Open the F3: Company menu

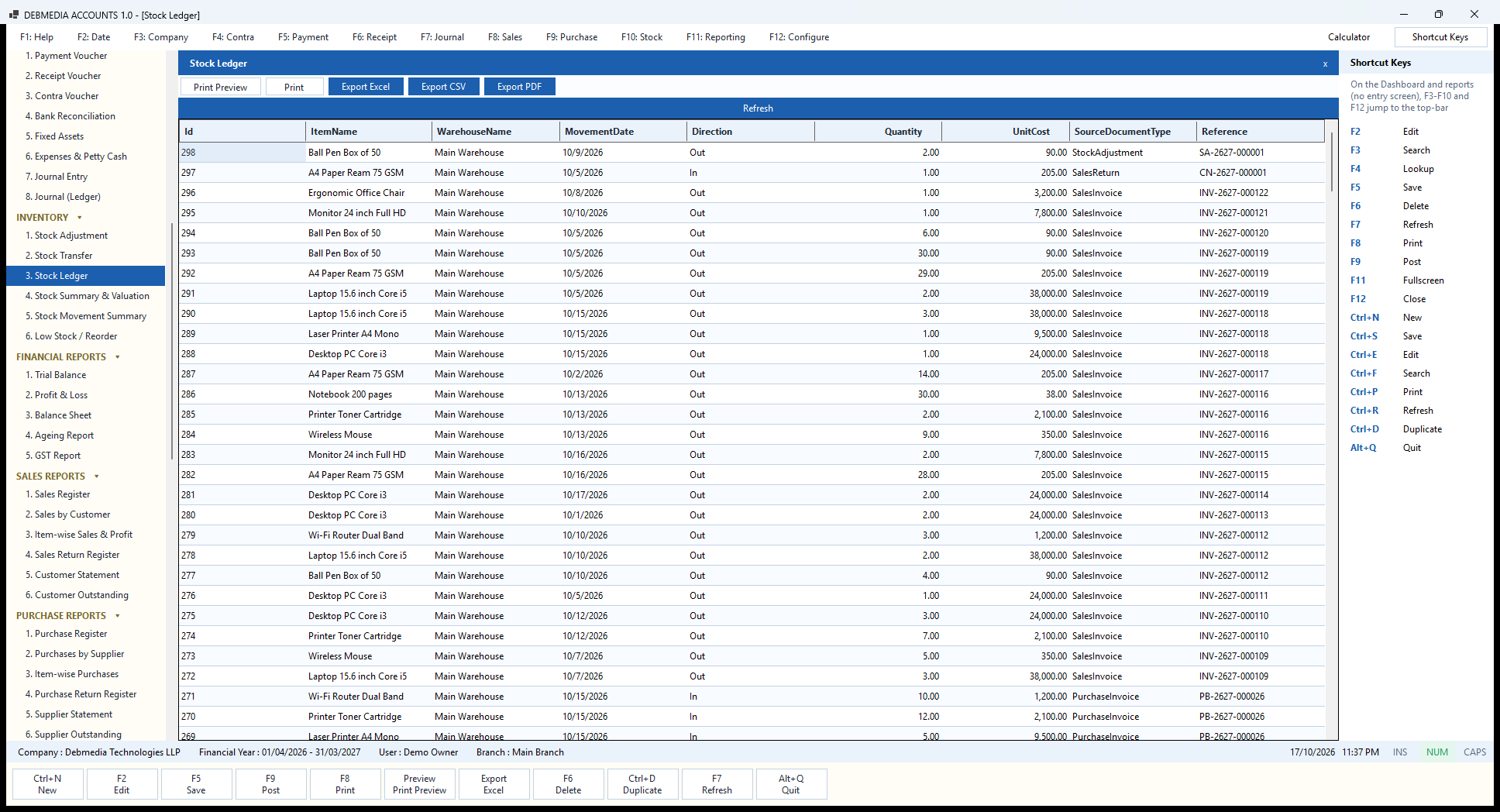click(161, 37)
